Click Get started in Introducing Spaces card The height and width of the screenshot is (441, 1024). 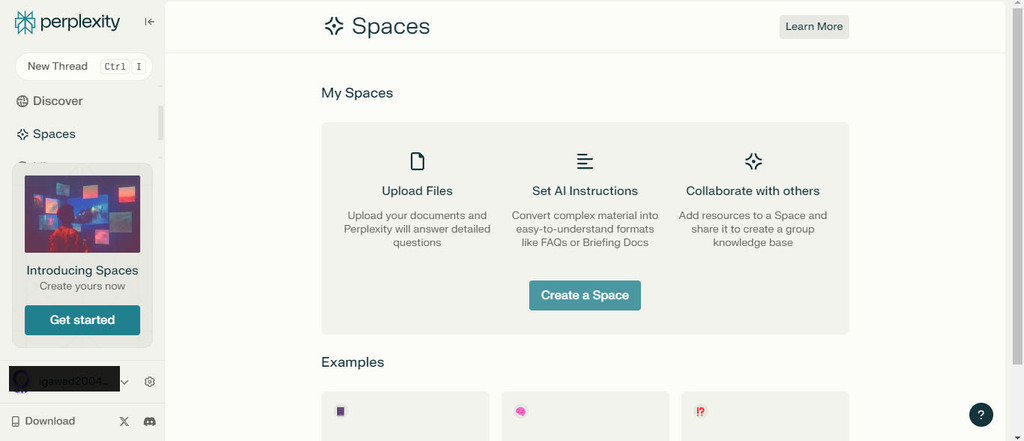[82, 320]
